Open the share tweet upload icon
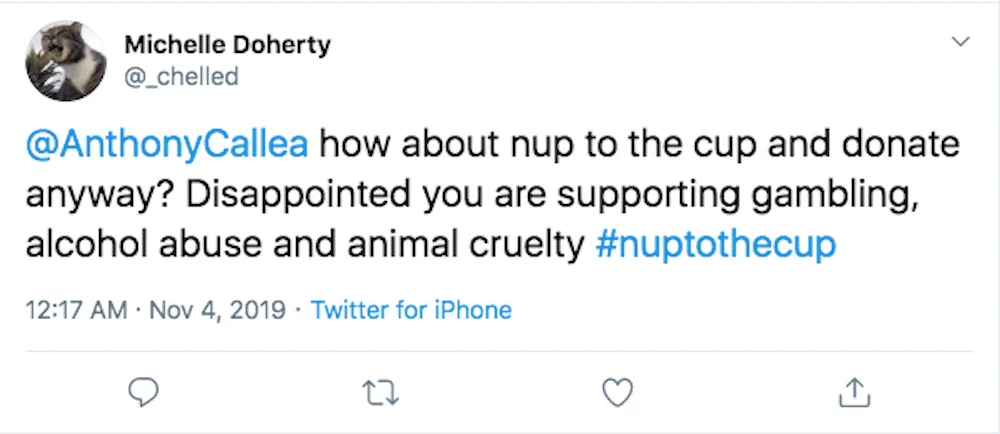 click(855, 393)
